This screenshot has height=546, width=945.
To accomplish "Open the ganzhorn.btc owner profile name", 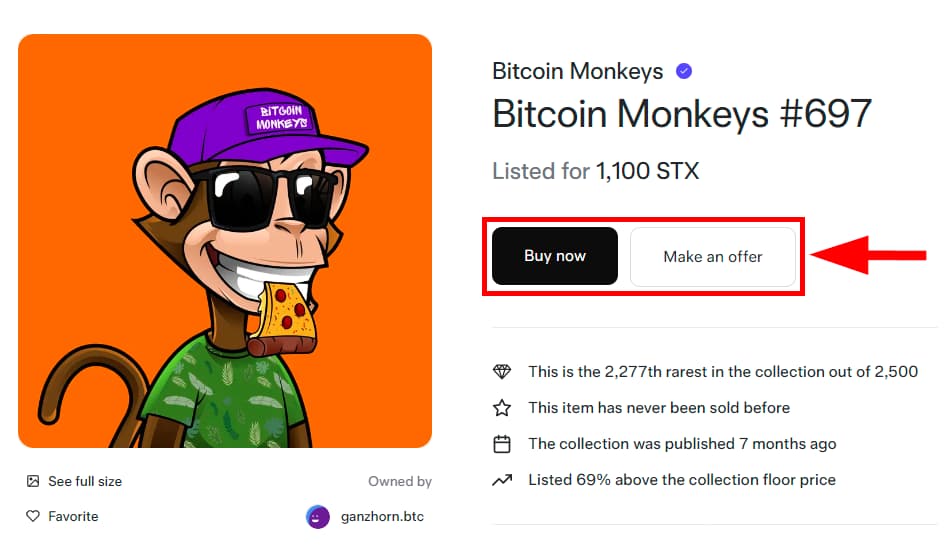I will 381,517.
